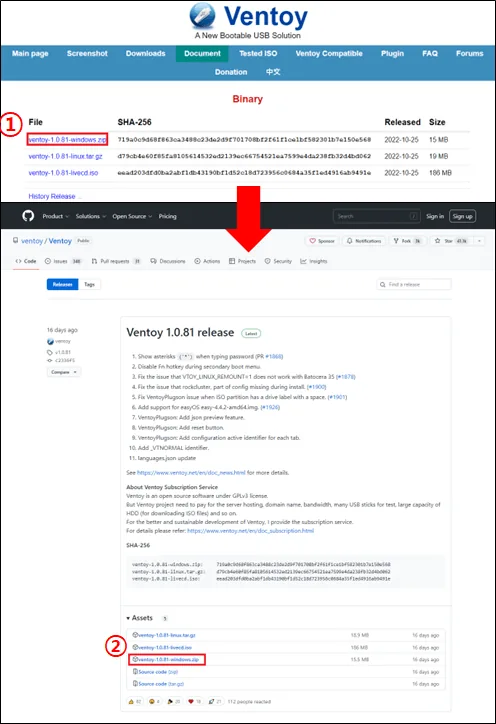The image size is (496, 724).
Task: Open the Document tab
Action: pos(202,54)
